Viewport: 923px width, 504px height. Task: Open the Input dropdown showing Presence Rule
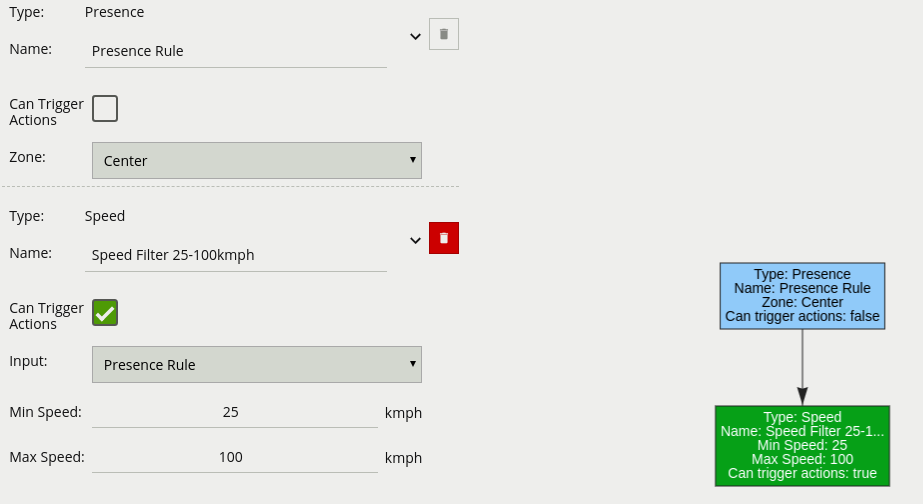tap(257, 364)
